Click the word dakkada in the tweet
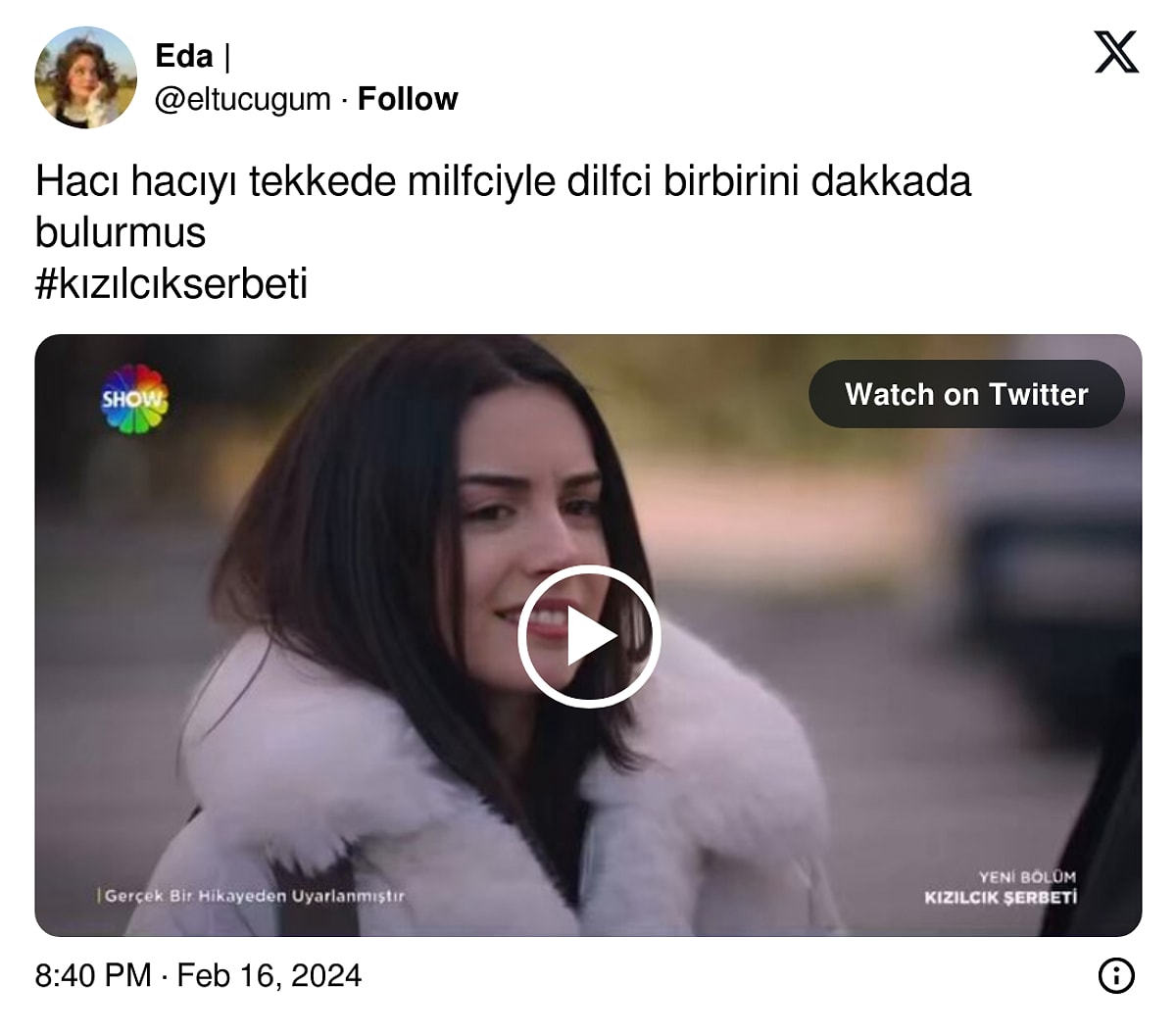Screen dimensions: 1176x1035 pos(891,182)
